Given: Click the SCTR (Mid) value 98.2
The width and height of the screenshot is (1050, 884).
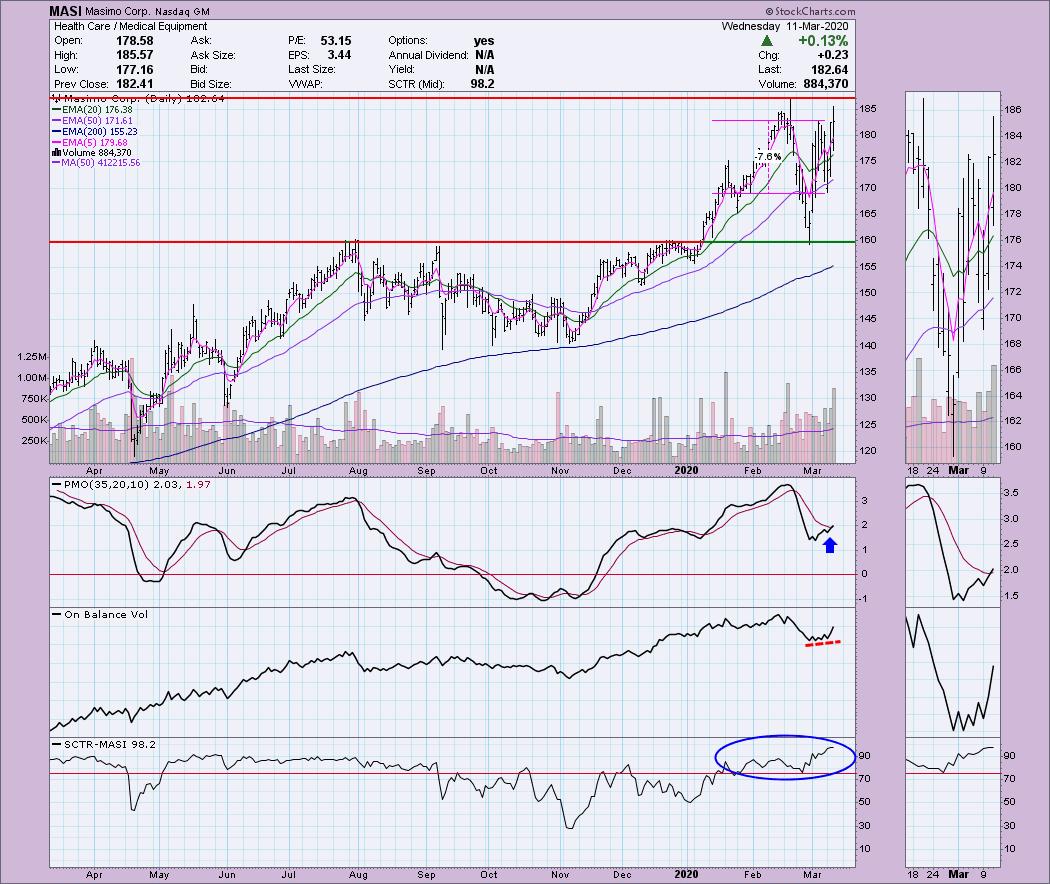Looking at the screenshot, I should point(483,84).
